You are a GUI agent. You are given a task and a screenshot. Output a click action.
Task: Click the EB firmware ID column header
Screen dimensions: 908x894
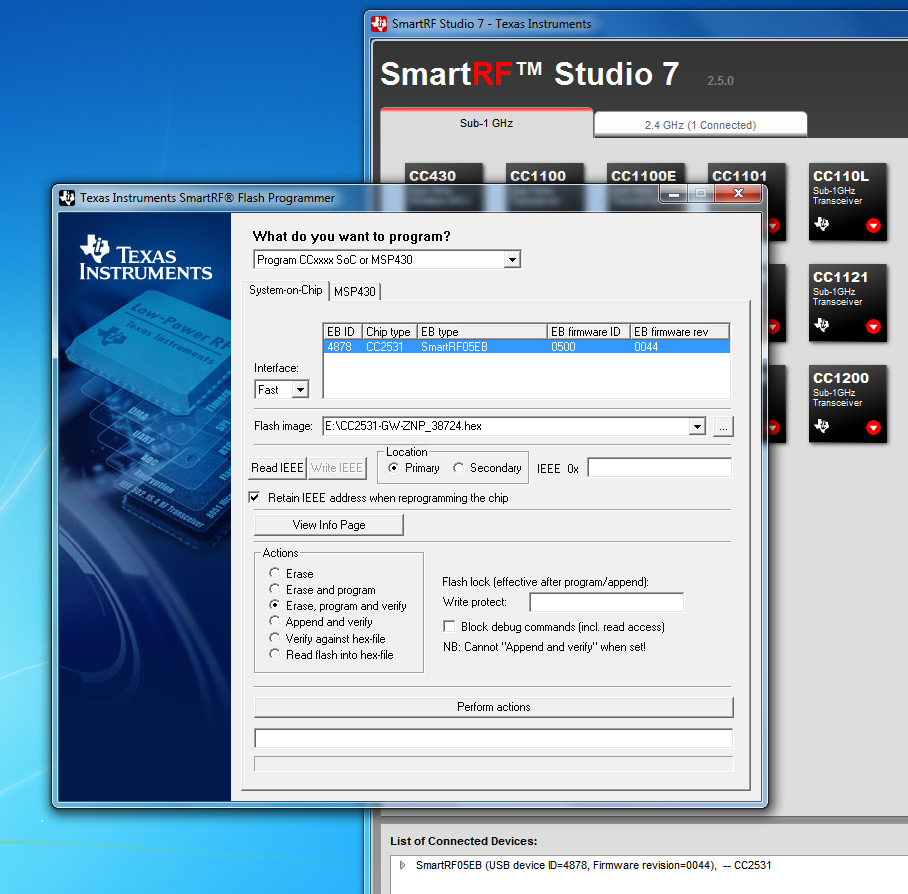coord(588,332)
